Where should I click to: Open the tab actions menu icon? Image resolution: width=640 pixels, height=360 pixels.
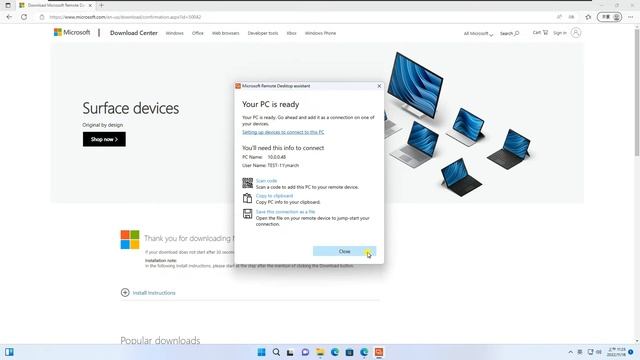pyautogui.click(x=8, y=5)
